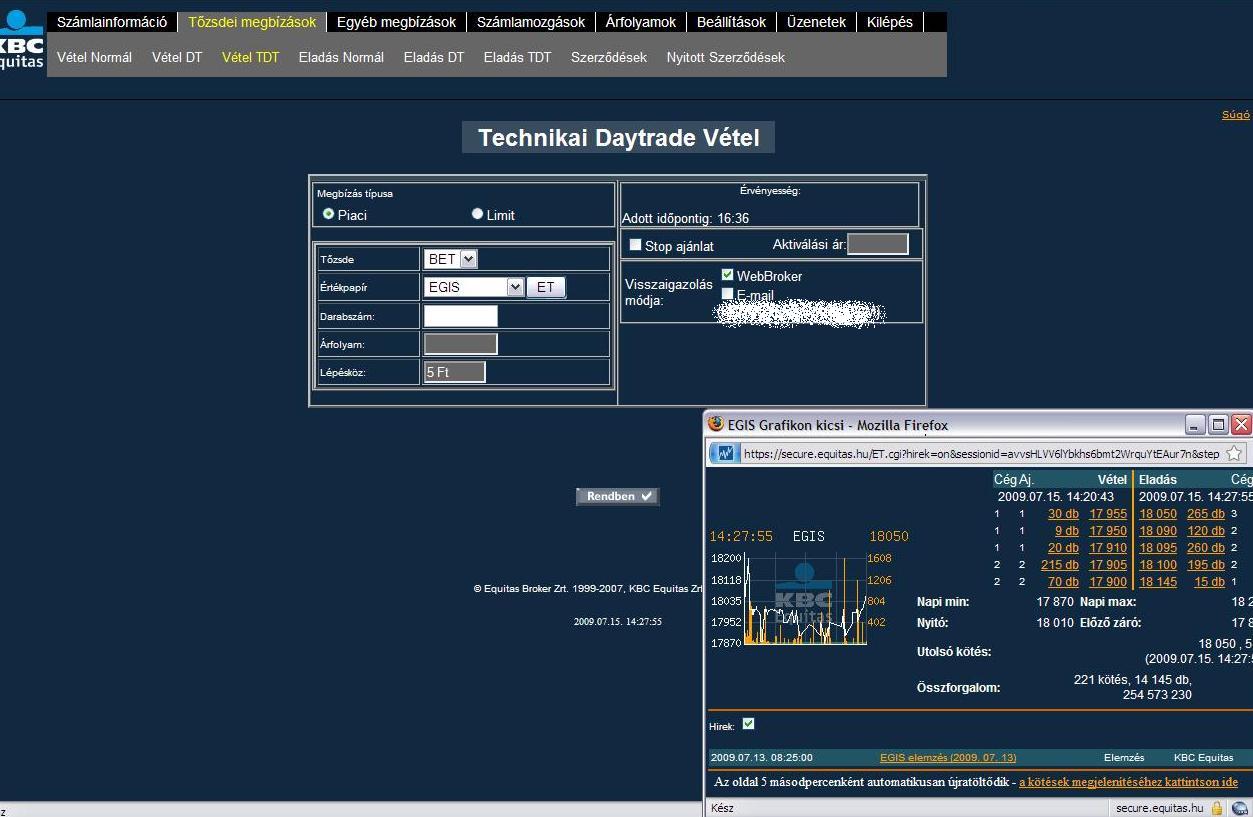Click the globe icon in popup status bar

coord(1241,808)
